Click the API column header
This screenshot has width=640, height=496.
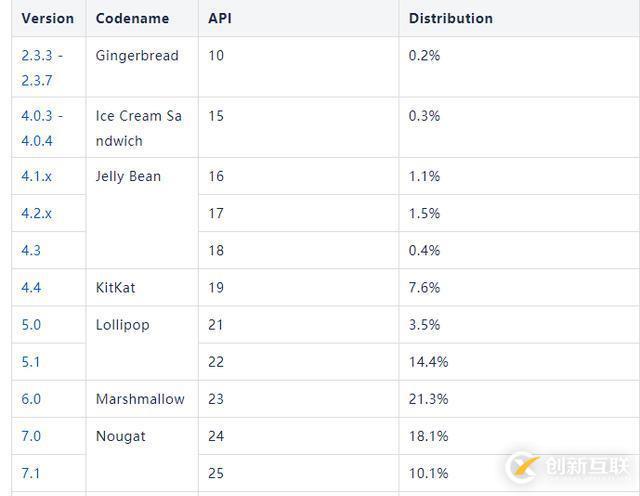(x=219, y=18)
